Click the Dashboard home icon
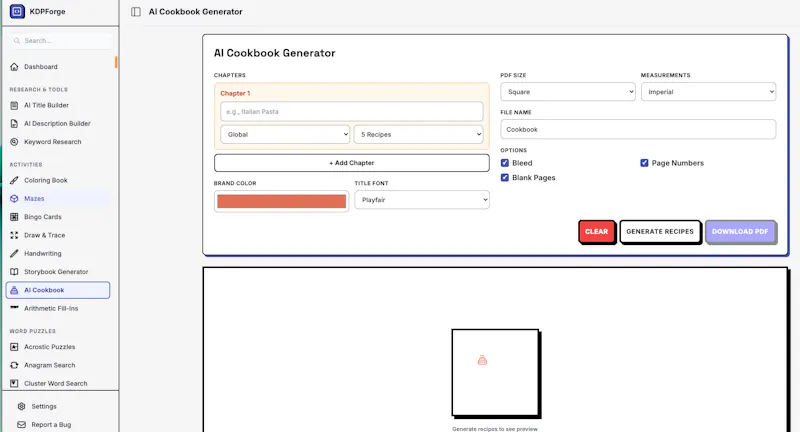The width and height of the screenshot is (800, 432). (14, 67)
